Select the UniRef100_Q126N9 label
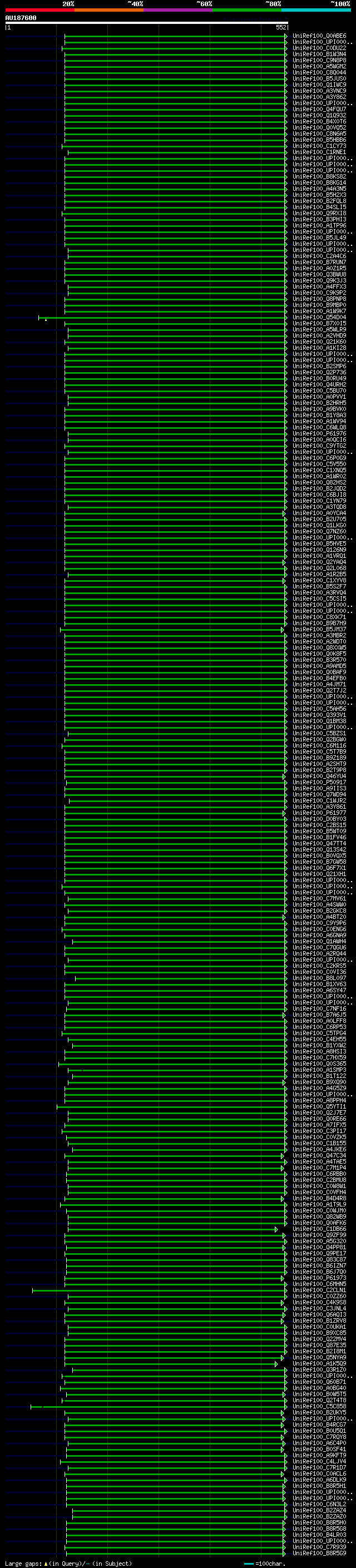The width and height of the screenshot is (356, 1568). (319, 550)
